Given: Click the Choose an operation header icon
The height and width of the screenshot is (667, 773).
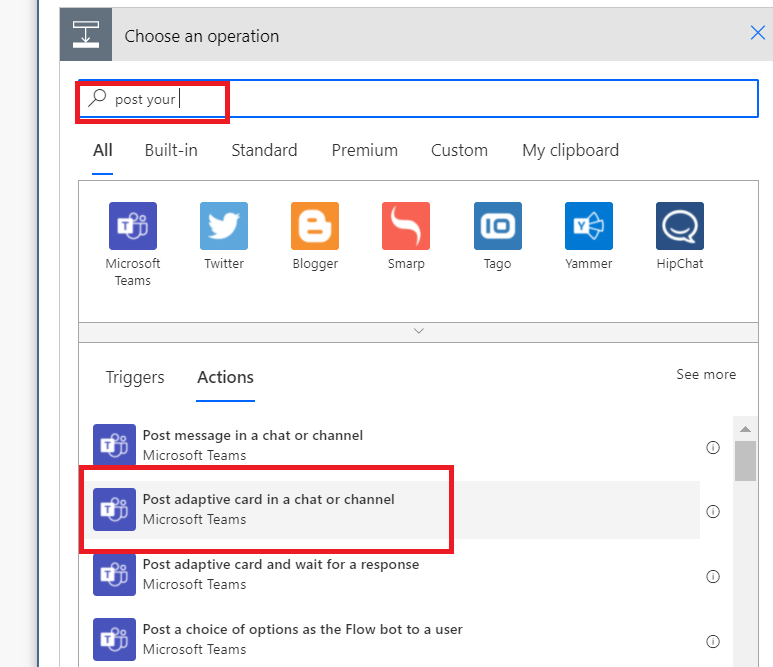Looking at the screenshot, I should [86, 35].
